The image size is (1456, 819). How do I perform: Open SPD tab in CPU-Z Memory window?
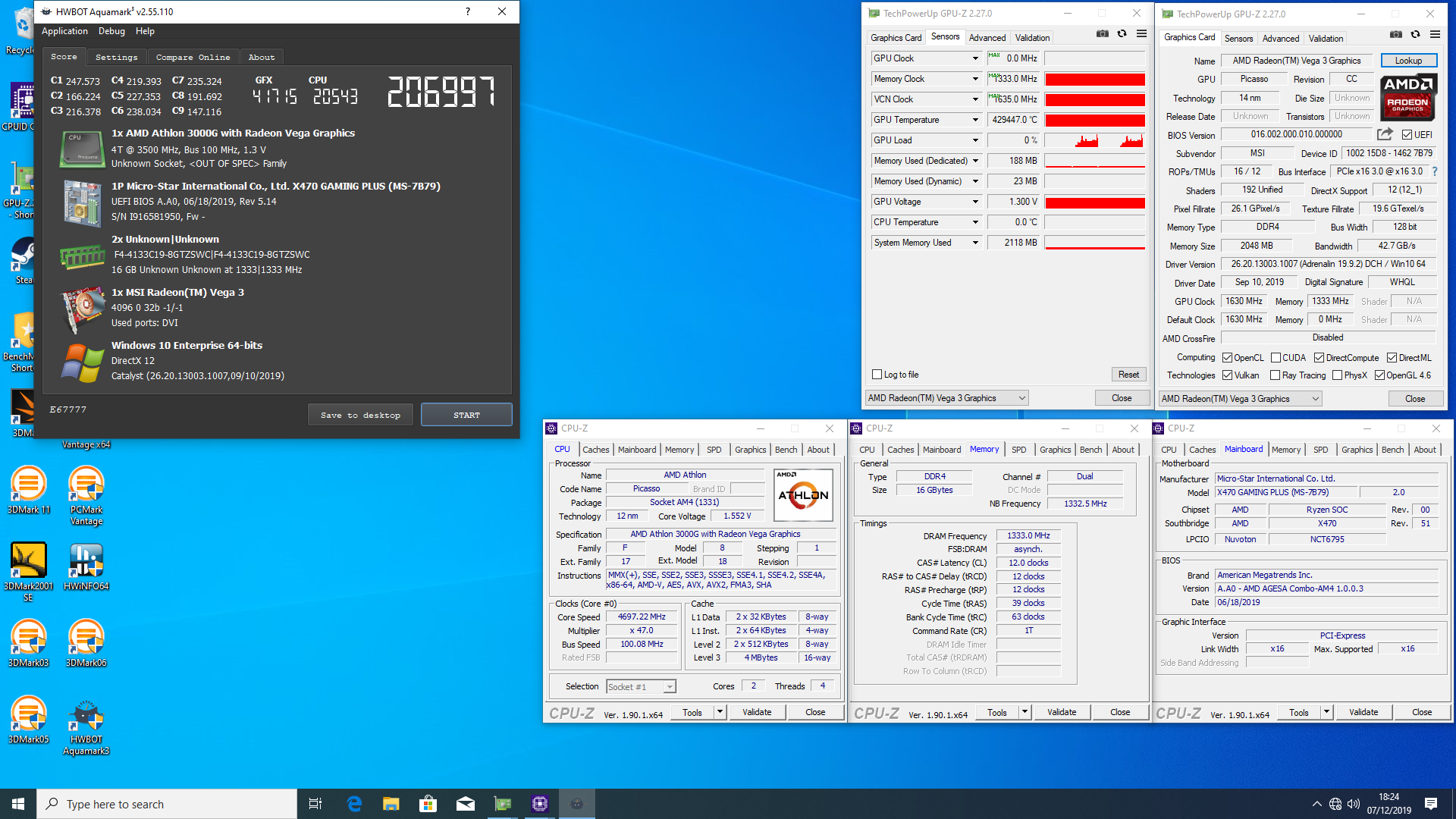pyautogui.click(x=1018, y=450)
